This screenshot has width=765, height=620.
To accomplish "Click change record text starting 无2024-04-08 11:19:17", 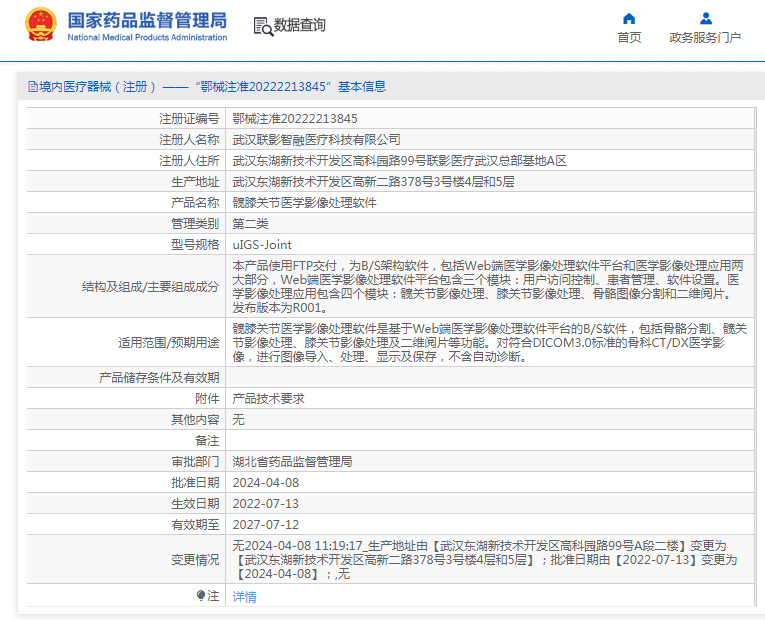I will click(x=484, y=560).
